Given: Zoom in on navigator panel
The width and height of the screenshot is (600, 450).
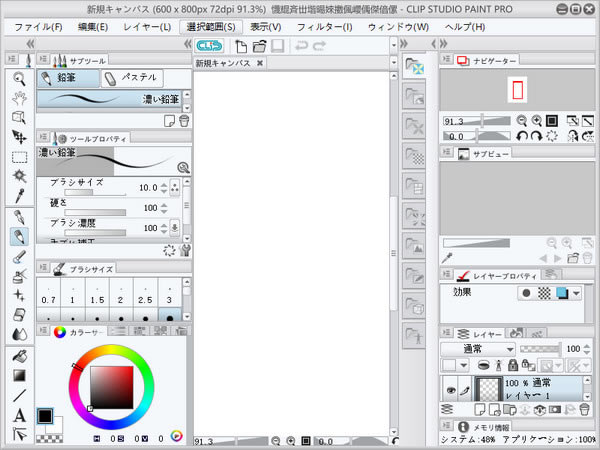Looking at the screenshot, I should tap(536, 121).
